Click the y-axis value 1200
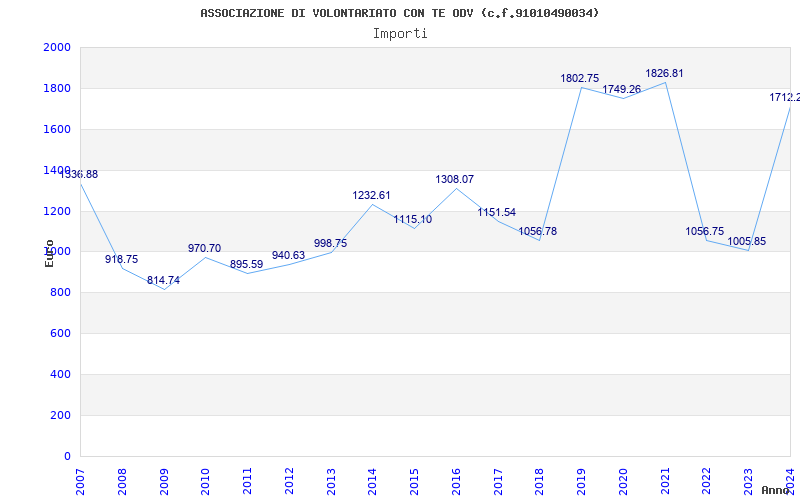Viewport: 800px width, 500px height. 57,211
